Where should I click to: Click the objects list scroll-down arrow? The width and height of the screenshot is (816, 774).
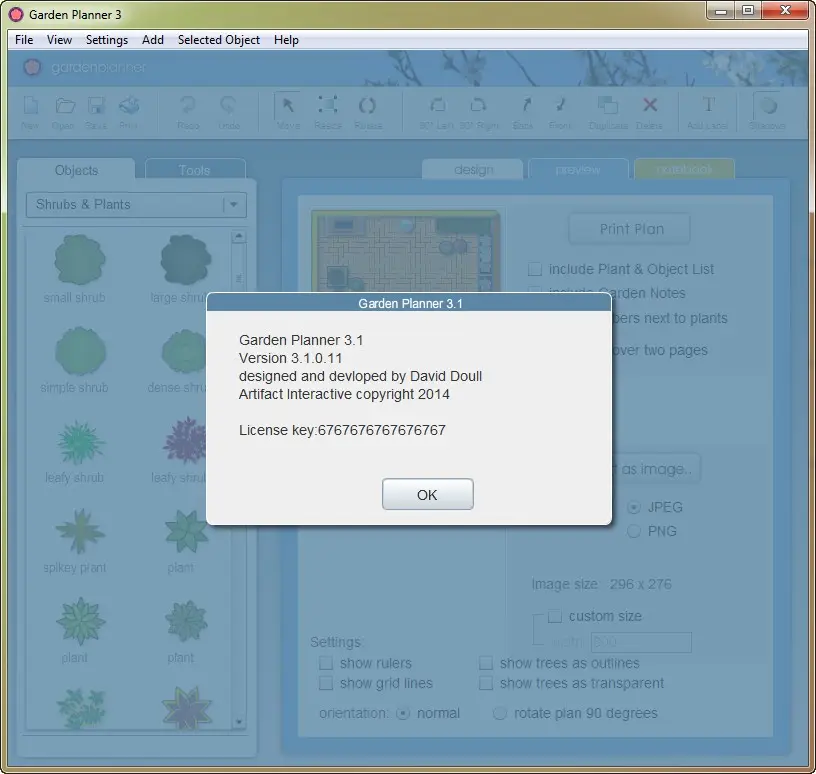tap(238, 721)
